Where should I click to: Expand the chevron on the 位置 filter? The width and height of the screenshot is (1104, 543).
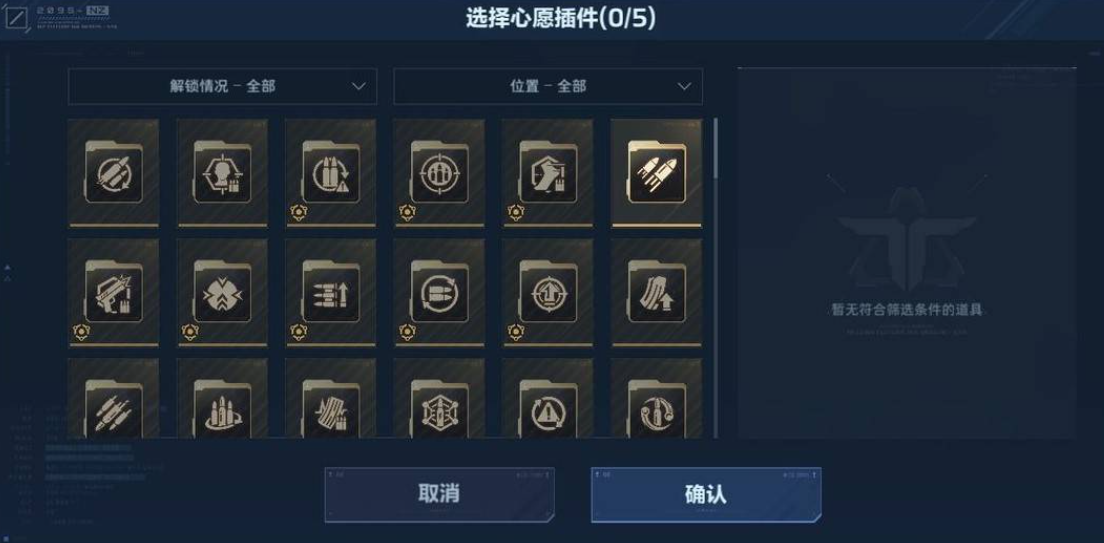684,87
